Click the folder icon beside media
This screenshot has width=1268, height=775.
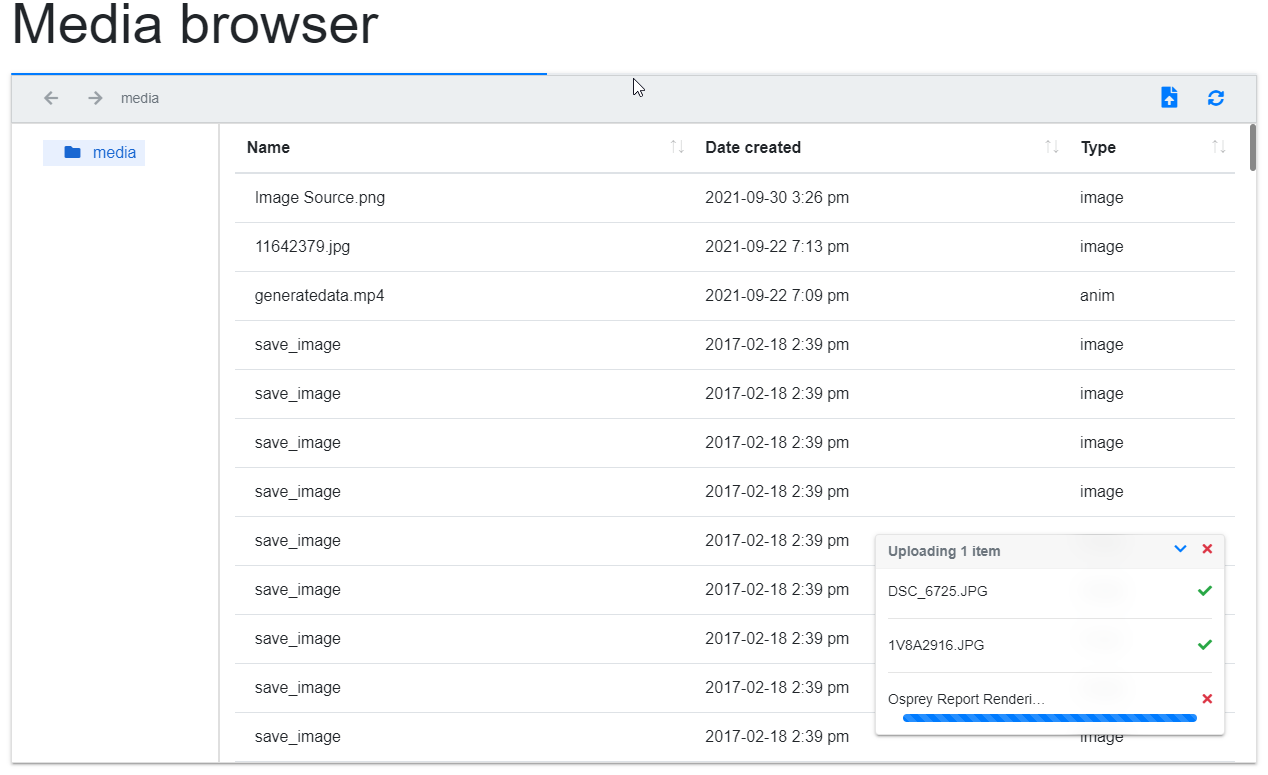[72, 153]
